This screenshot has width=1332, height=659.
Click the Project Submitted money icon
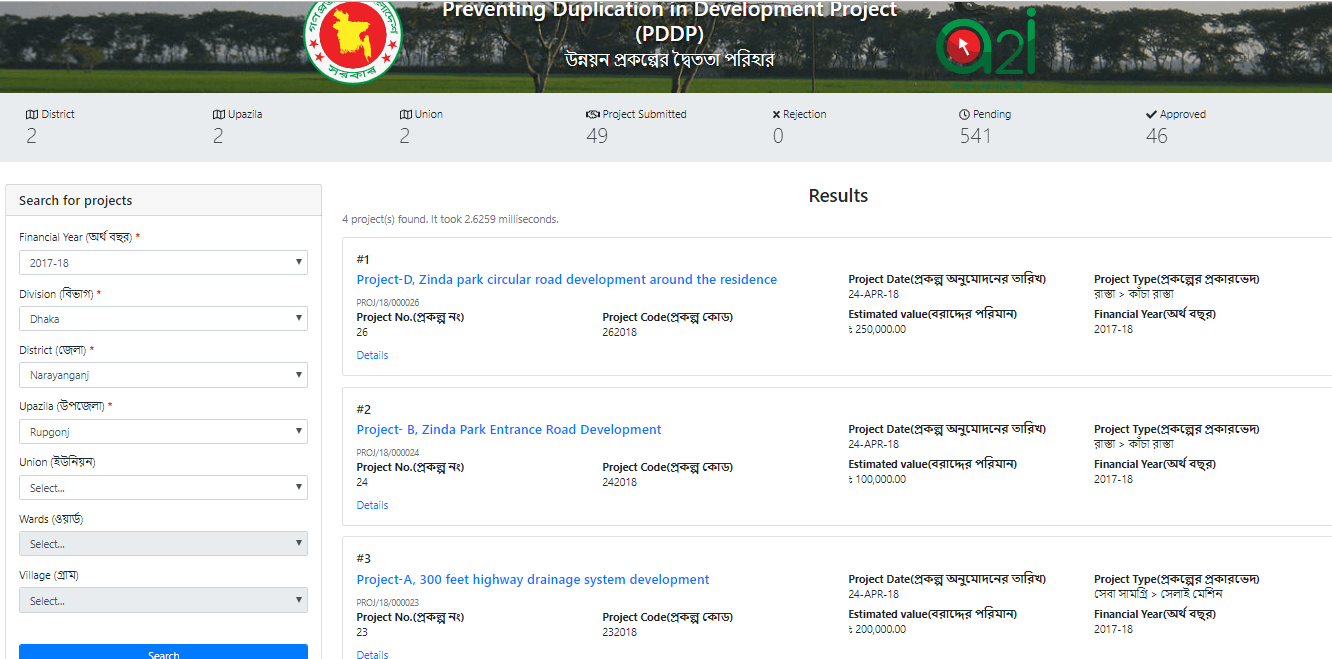click(x=592, y=115)
